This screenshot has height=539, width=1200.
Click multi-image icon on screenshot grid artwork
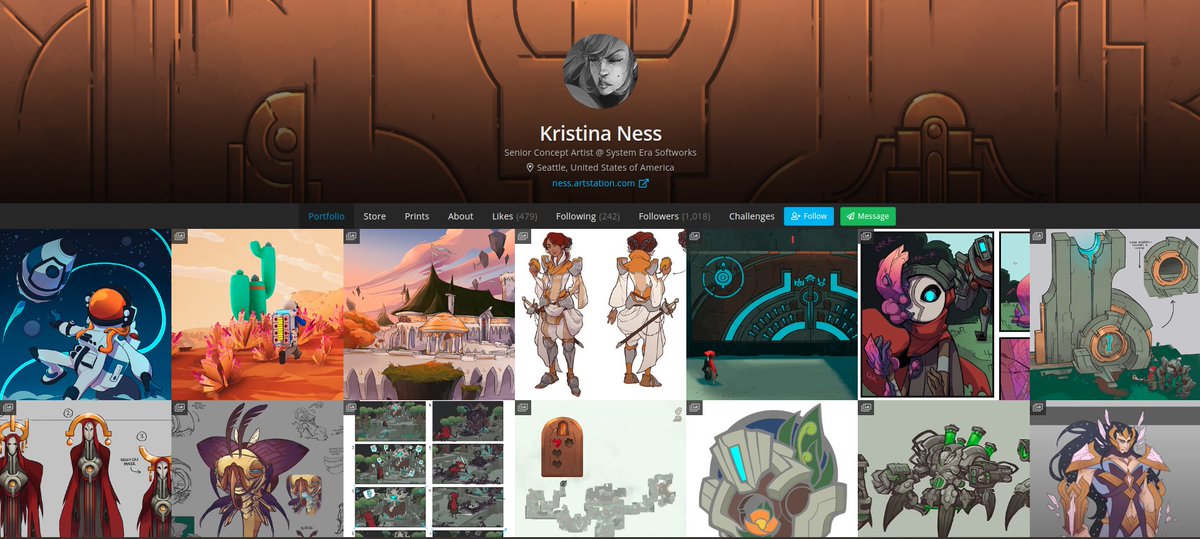point(352,408)
